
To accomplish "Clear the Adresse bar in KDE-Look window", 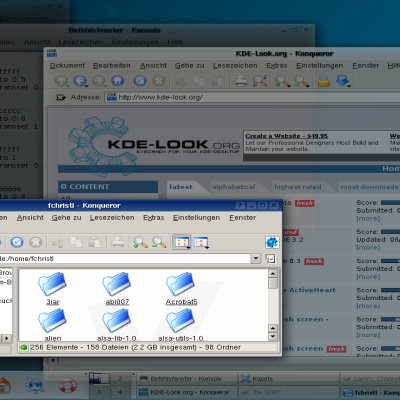I will coord(61,97).
